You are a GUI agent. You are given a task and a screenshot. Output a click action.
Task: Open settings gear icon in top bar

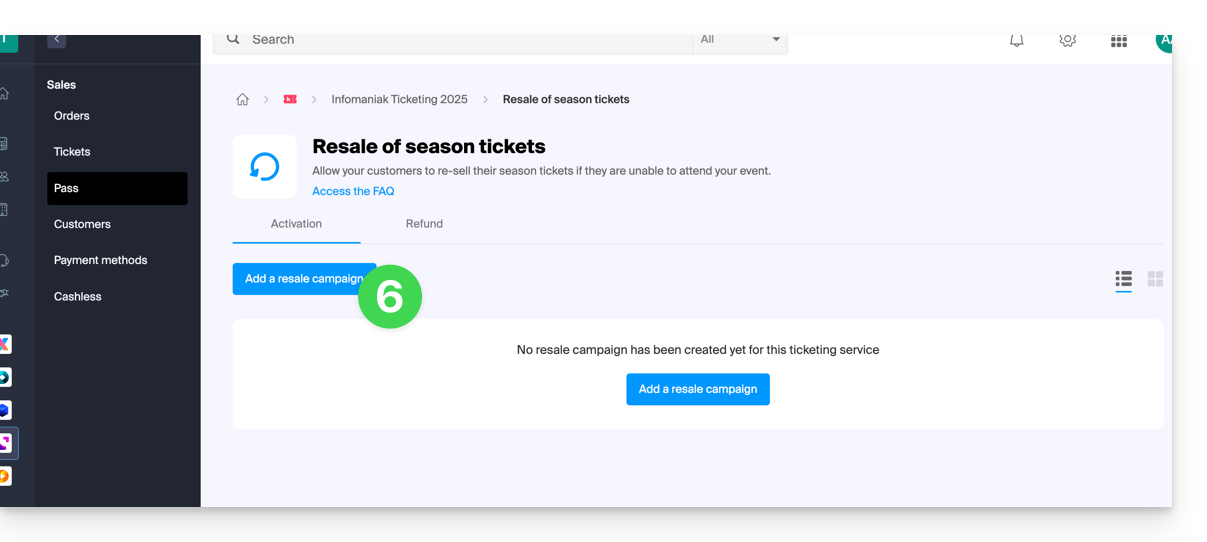[1067, 41]
